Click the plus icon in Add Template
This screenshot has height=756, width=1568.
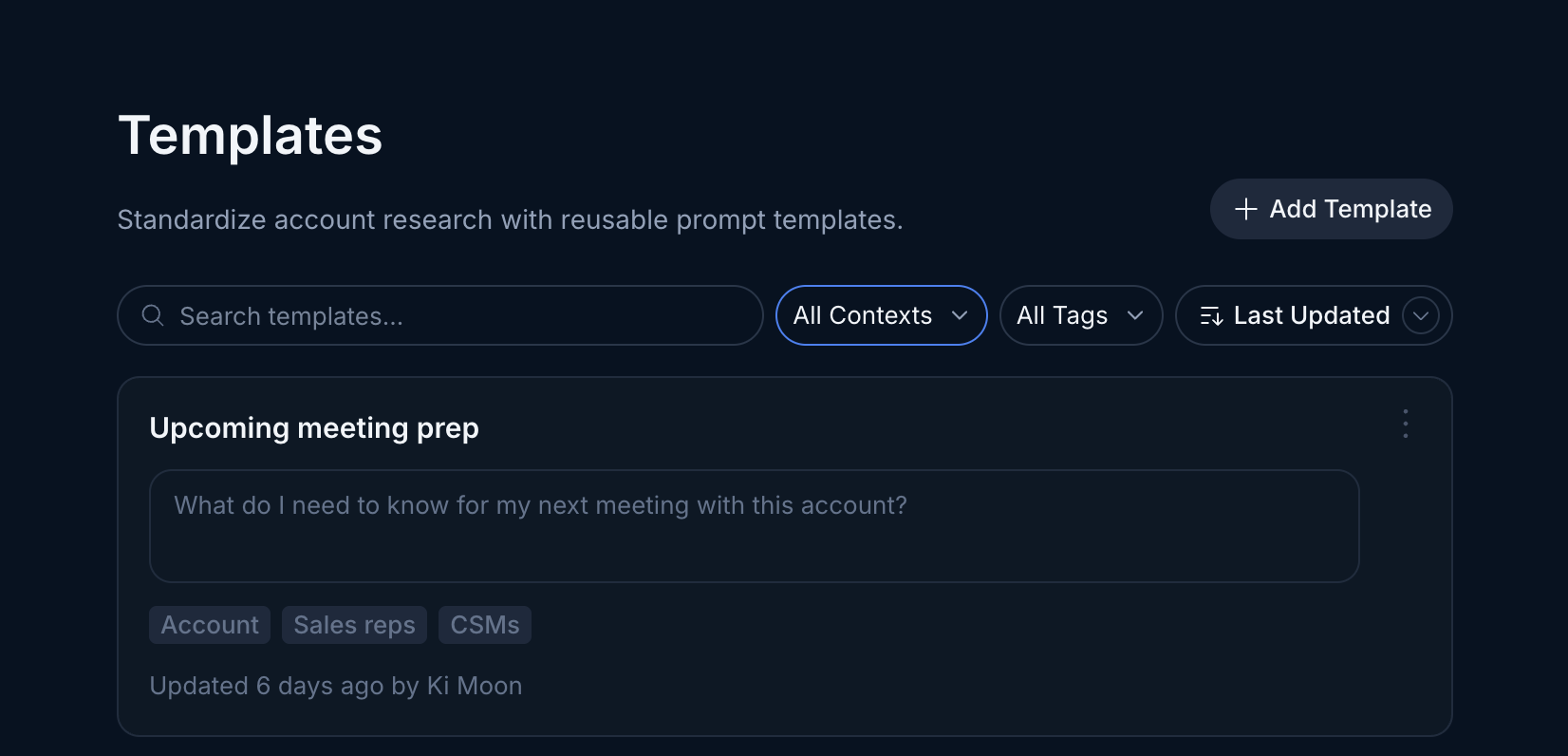1246,209
